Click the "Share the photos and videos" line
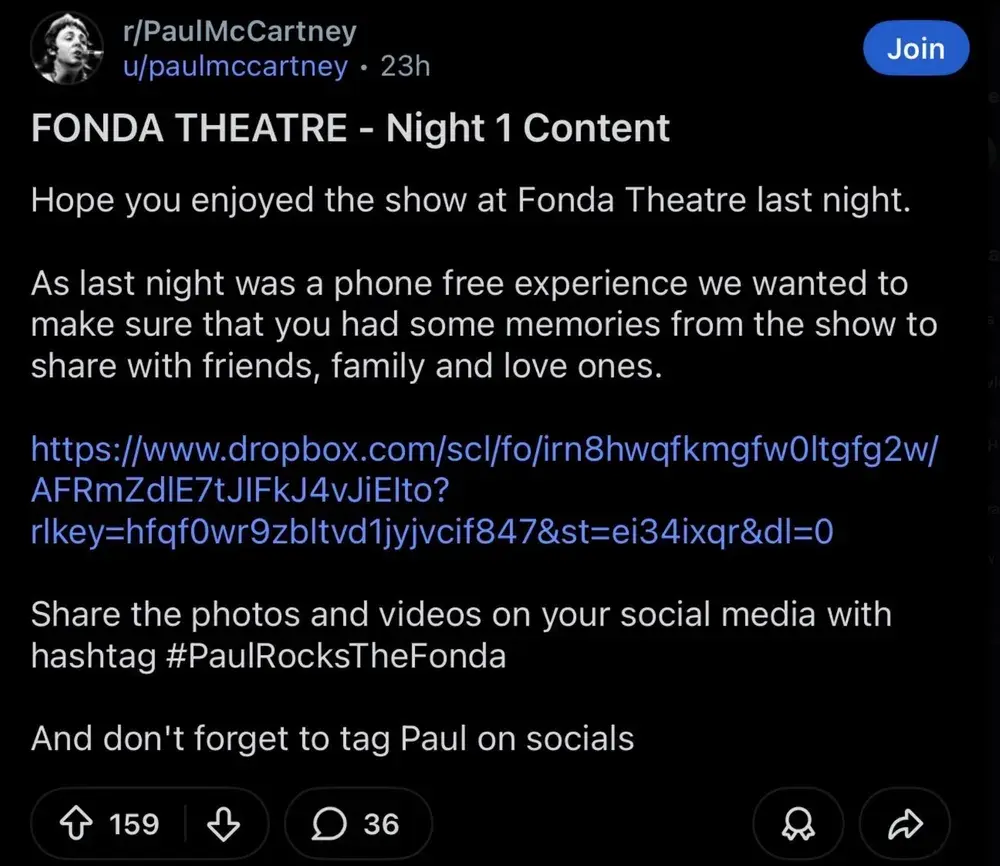 click(x=461, y=614)
